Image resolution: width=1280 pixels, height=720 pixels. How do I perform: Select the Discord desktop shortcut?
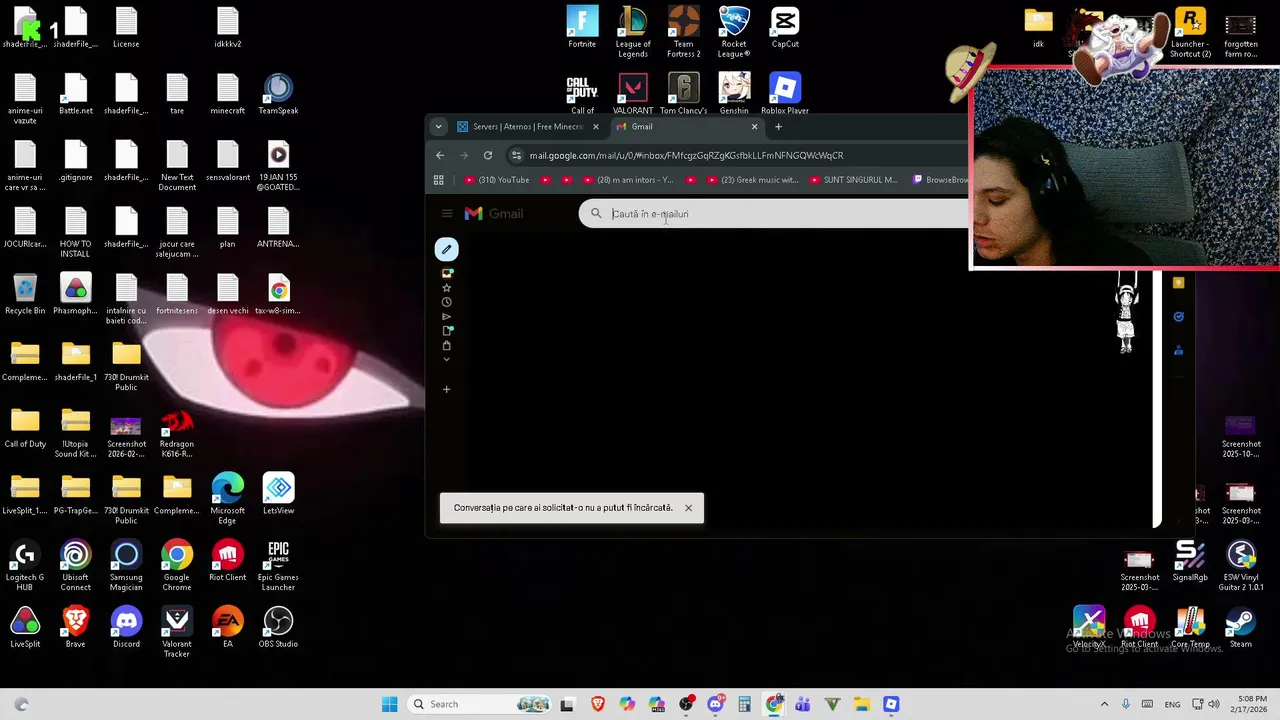click(126, 627)
